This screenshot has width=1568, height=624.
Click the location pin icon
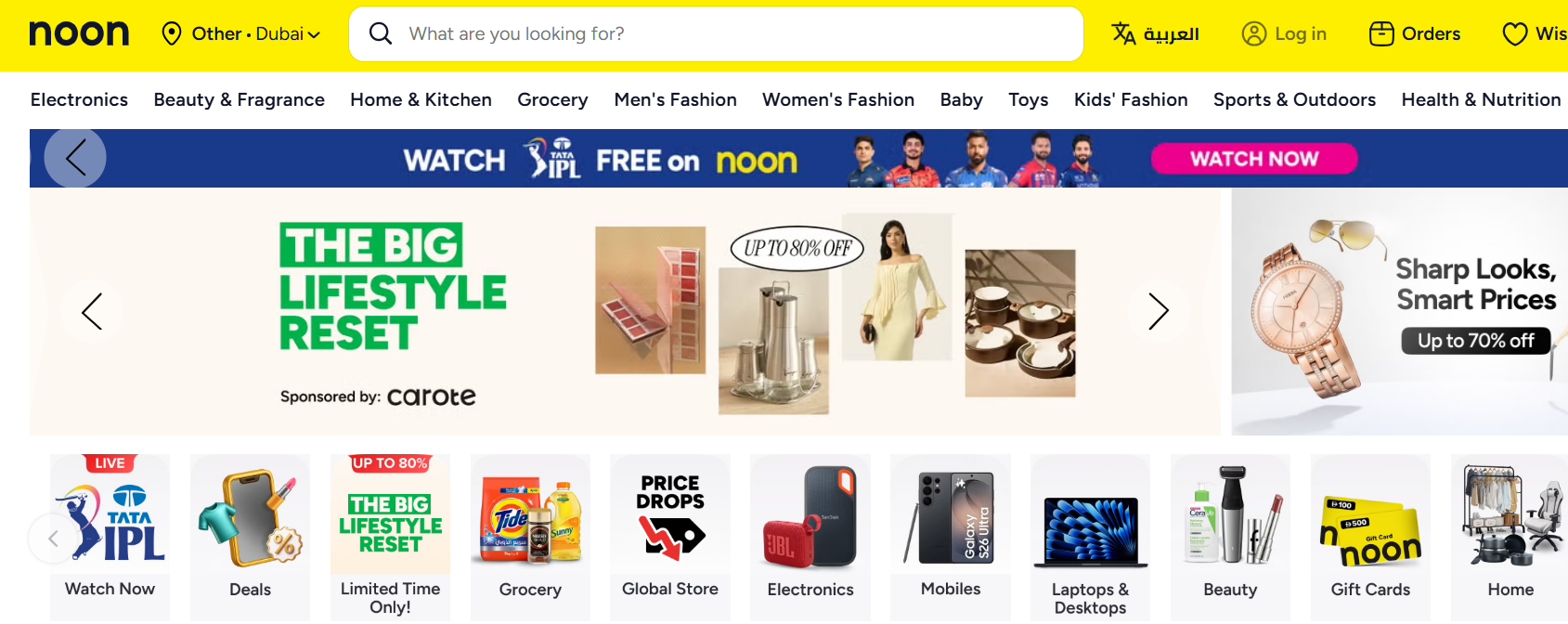tap(172, 33)
